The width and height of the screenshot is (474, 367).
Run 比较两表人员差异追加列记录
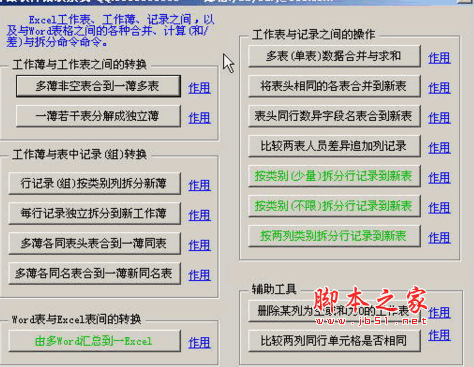334,146
